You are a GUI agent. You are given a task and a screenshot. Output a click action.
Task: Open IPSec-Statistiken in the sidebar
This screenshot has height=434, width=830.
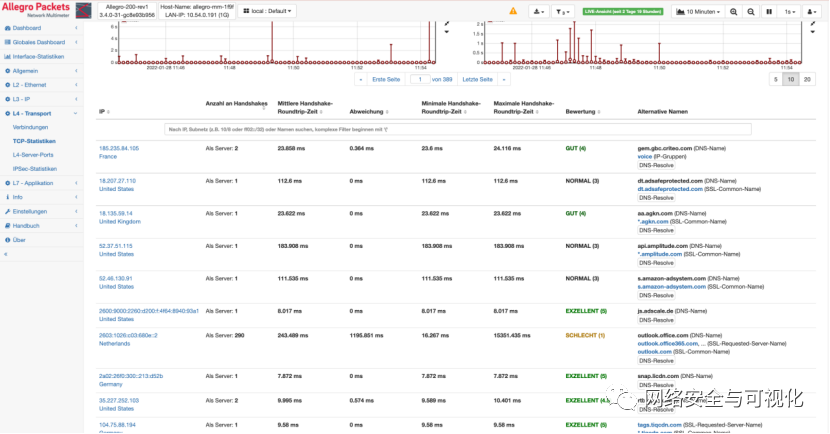coord(34,169)
